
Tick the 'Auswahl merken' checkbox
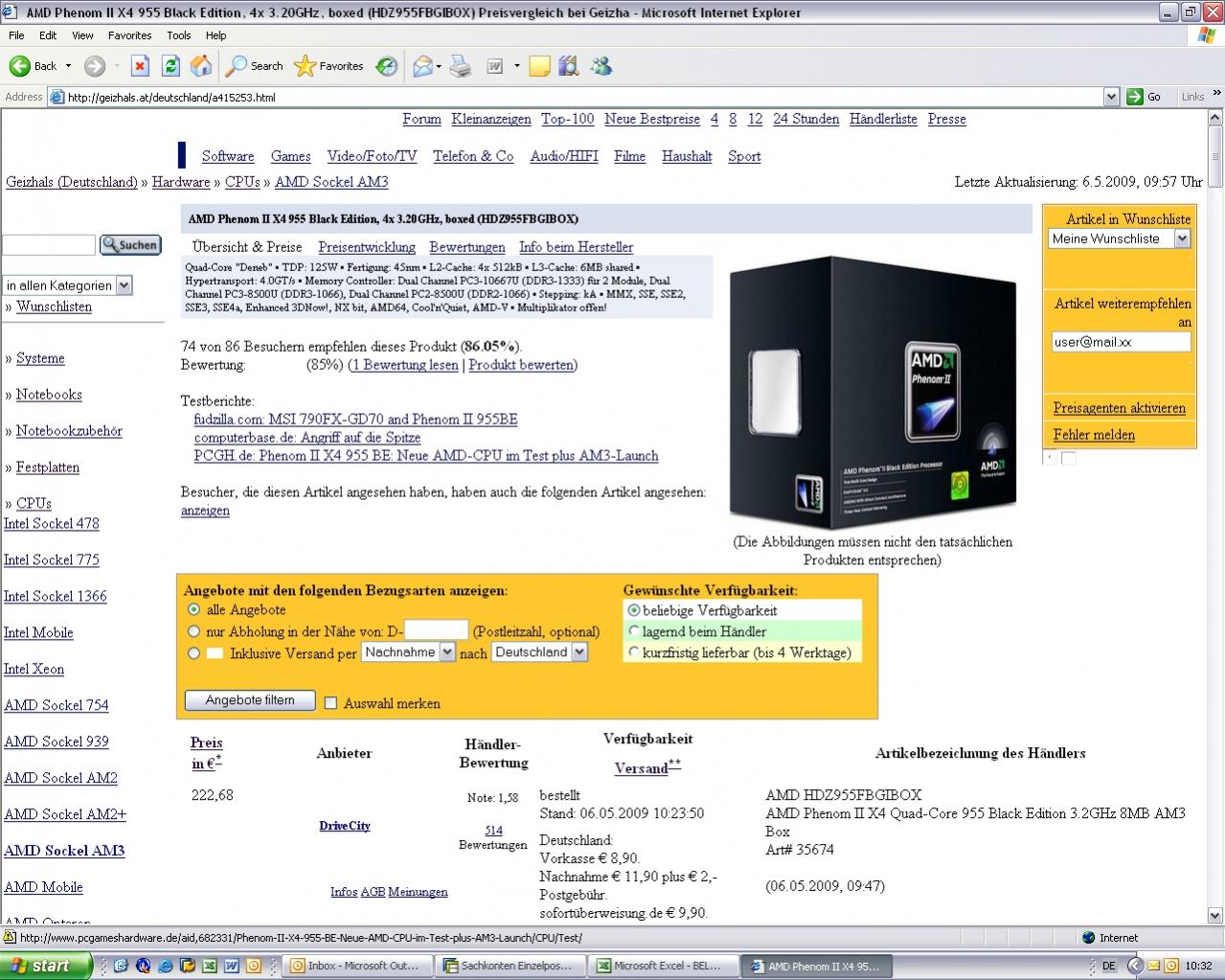click(x=331, y=703)
